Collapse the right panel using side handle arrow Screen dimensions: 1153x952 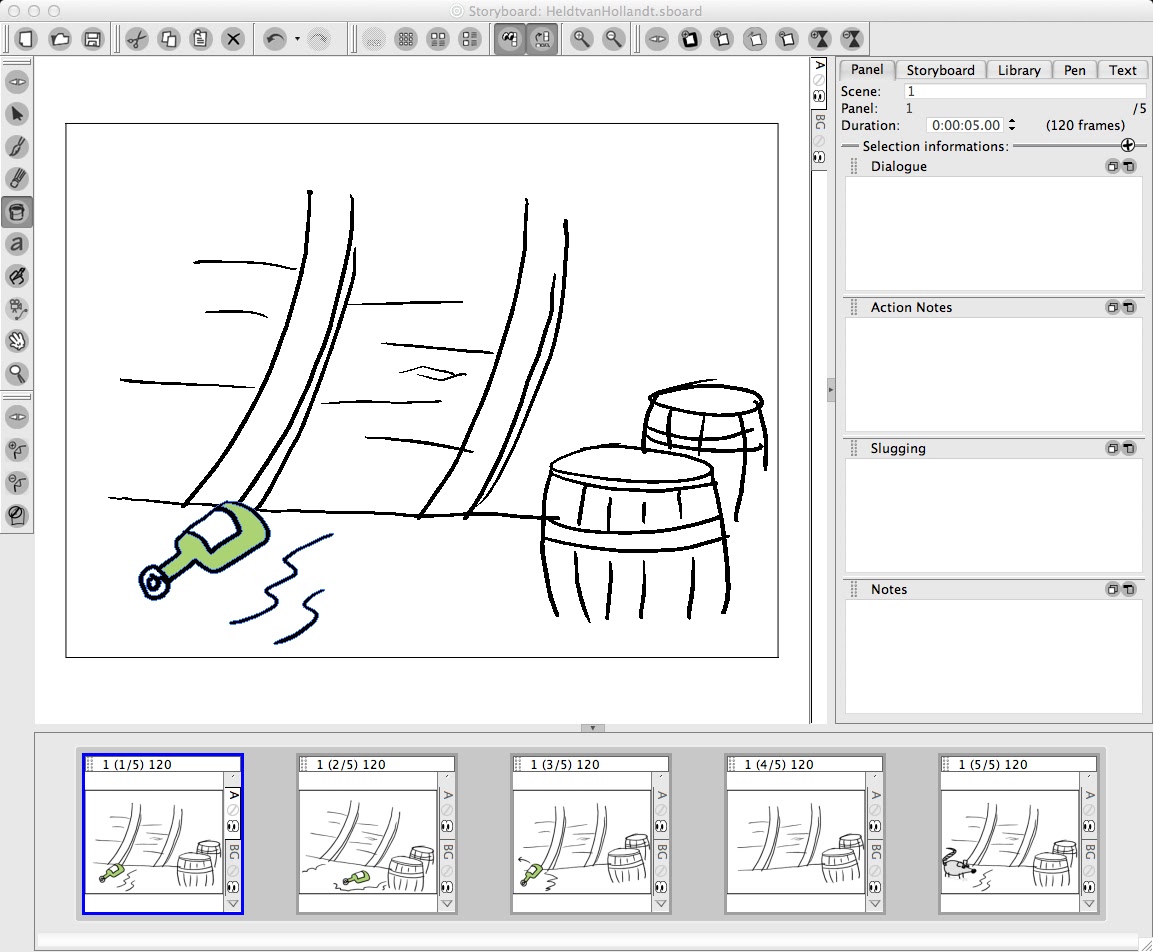(830, 389)
